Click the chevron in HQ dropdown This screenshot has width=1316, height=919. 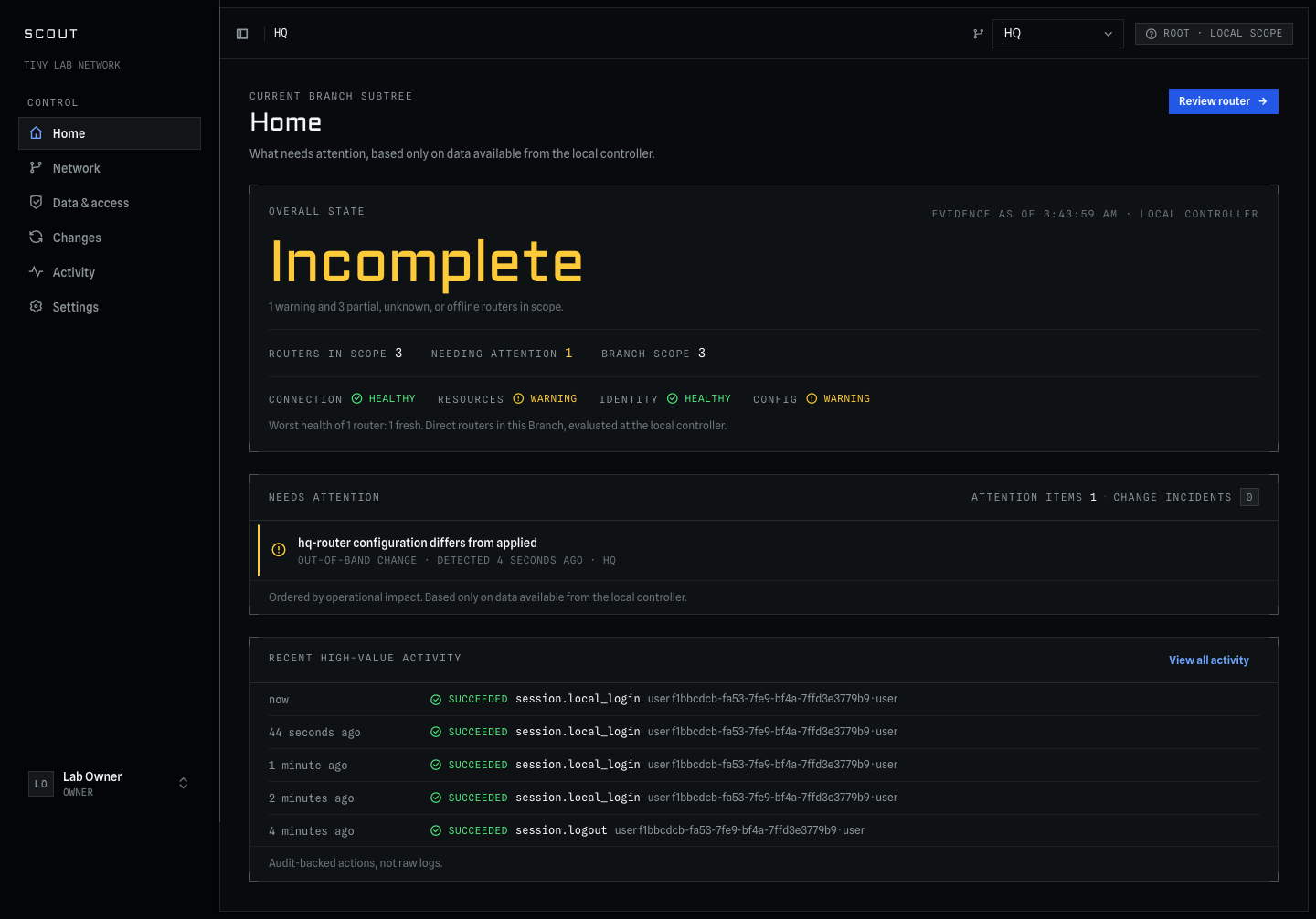(x=1109, y=34)
